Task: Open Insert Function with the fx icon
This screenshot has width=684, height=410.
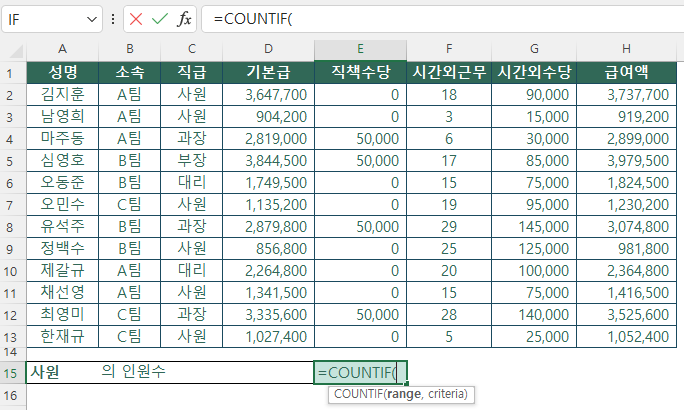Action: point(184,19)
